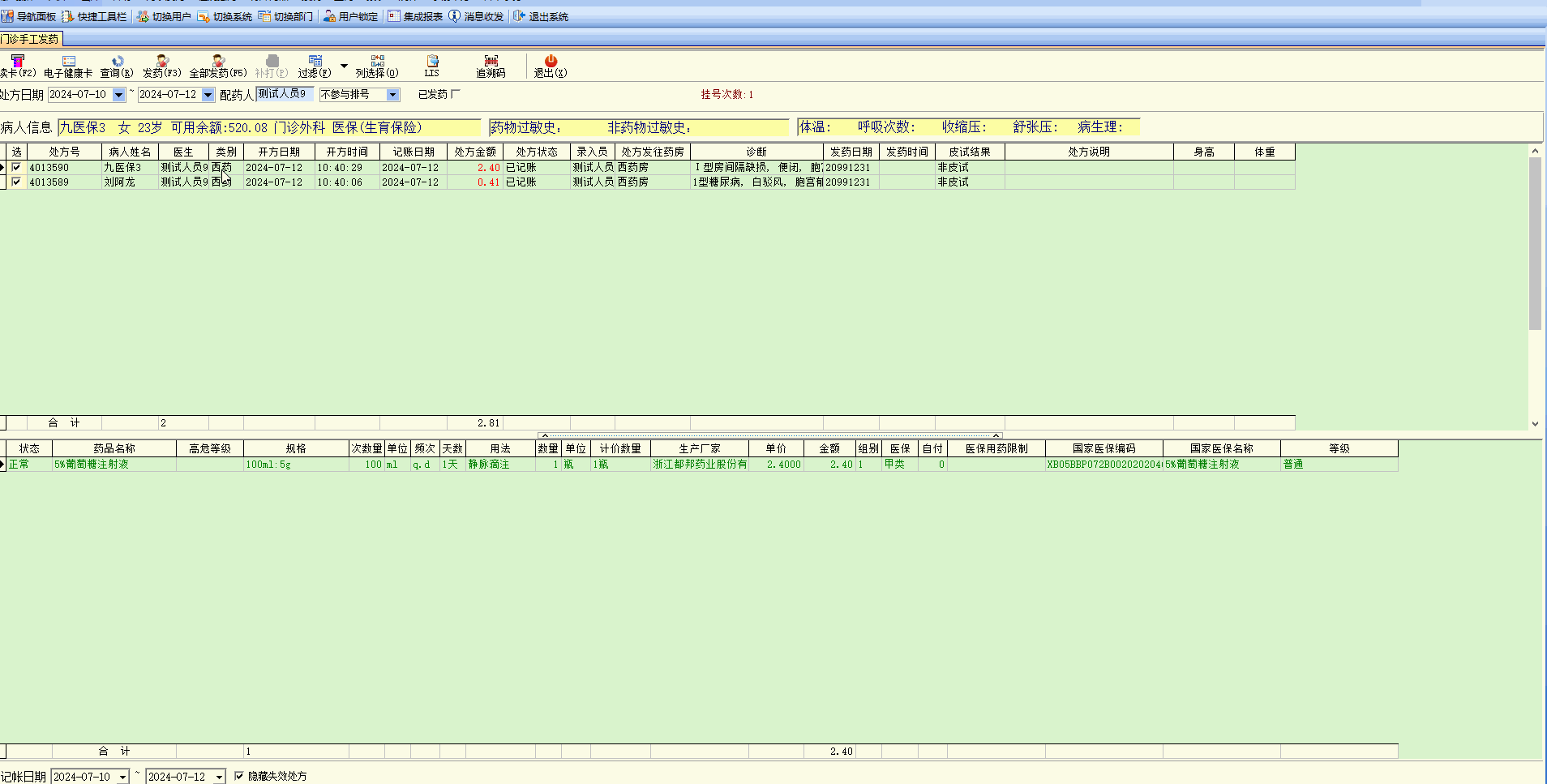This screenshot has height=784, width=1547.
Task: Sort by the 处方号 column header
Action: coord(64,152)
